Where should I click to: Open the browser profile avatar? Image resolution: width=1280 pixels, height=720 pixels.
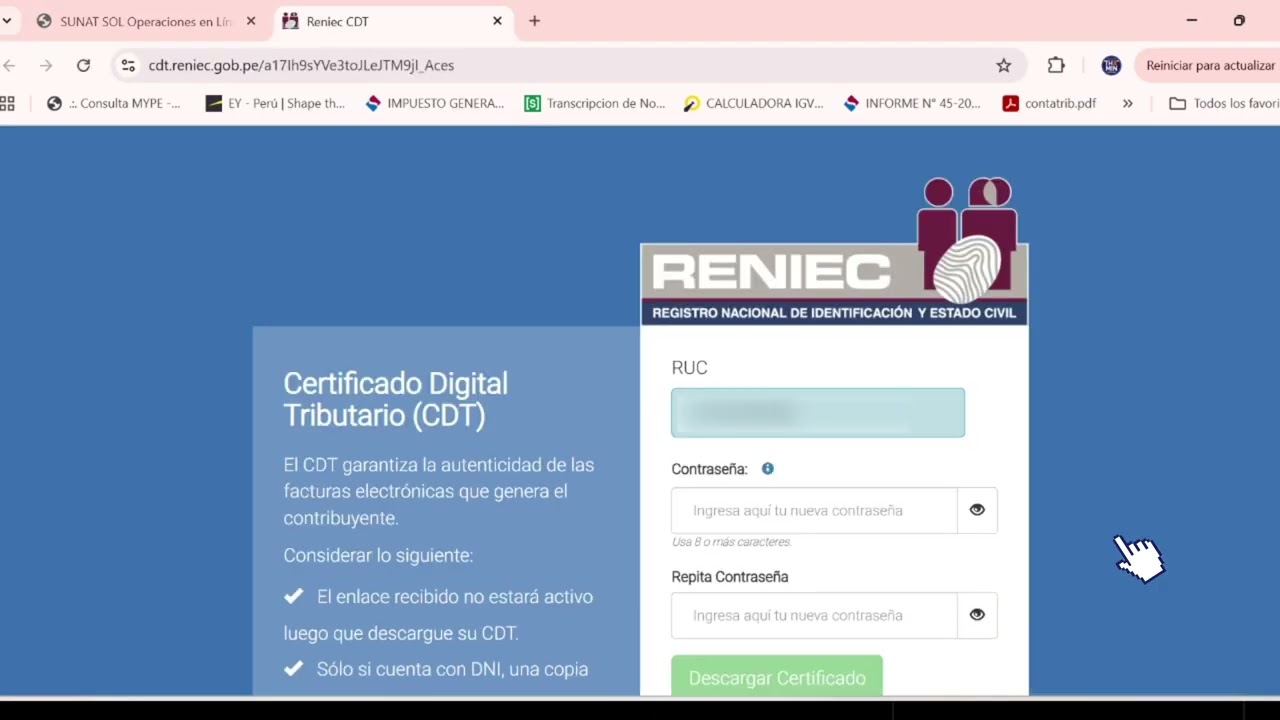(x=1111, y=65)
